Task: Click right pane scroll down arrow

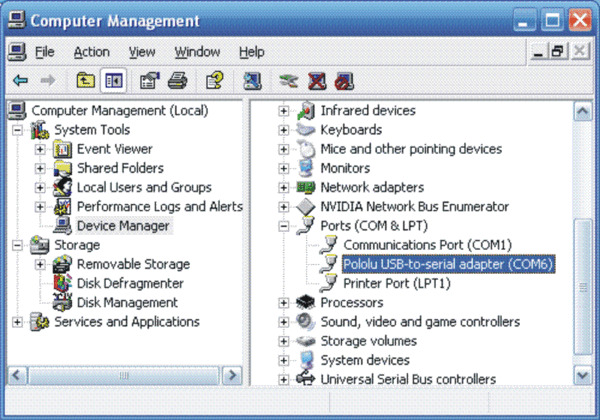Action: [583, 375]
